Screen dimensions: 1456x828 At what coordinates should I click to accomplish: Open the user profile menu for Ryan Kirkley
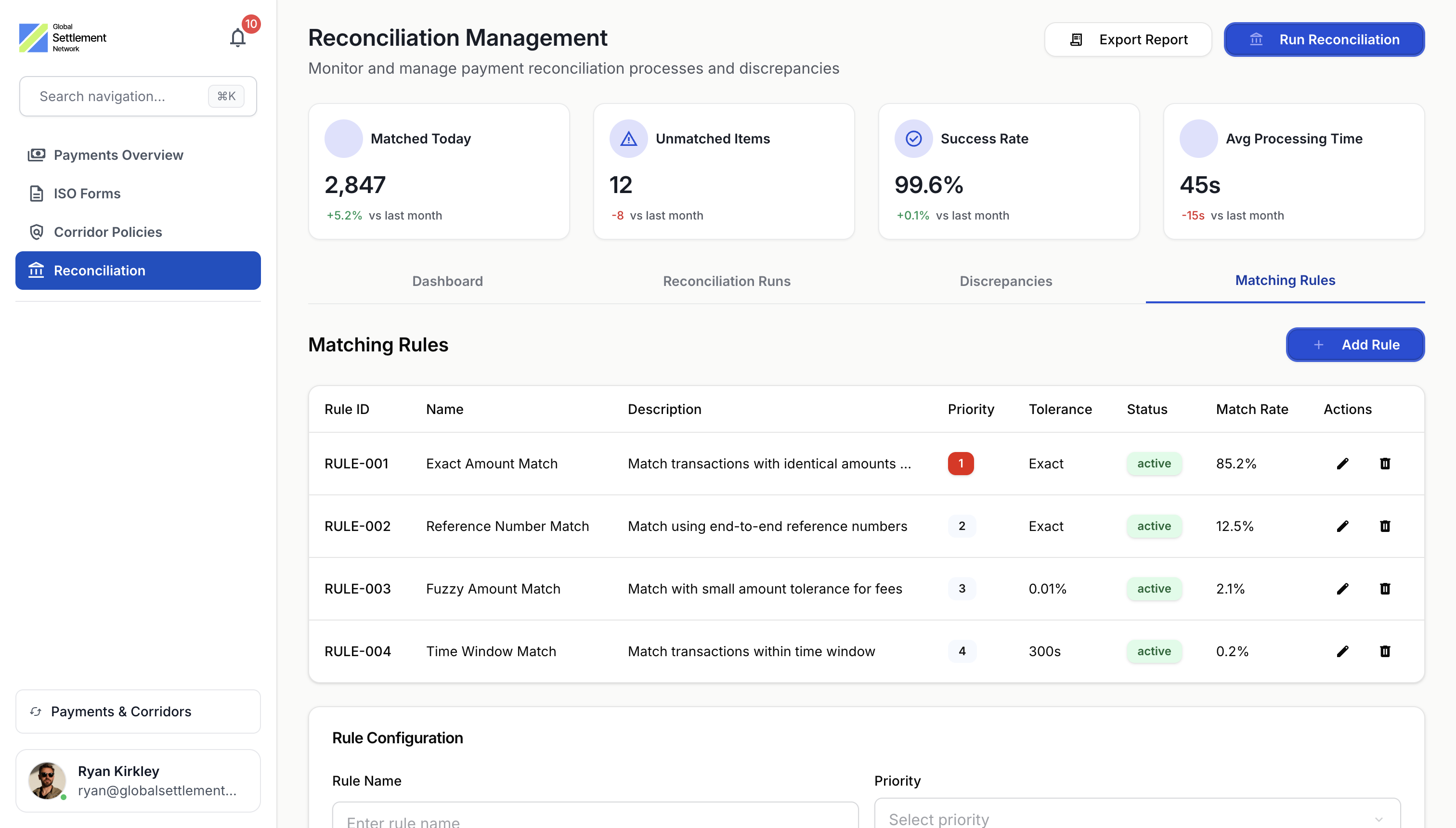tap(138, 780)
